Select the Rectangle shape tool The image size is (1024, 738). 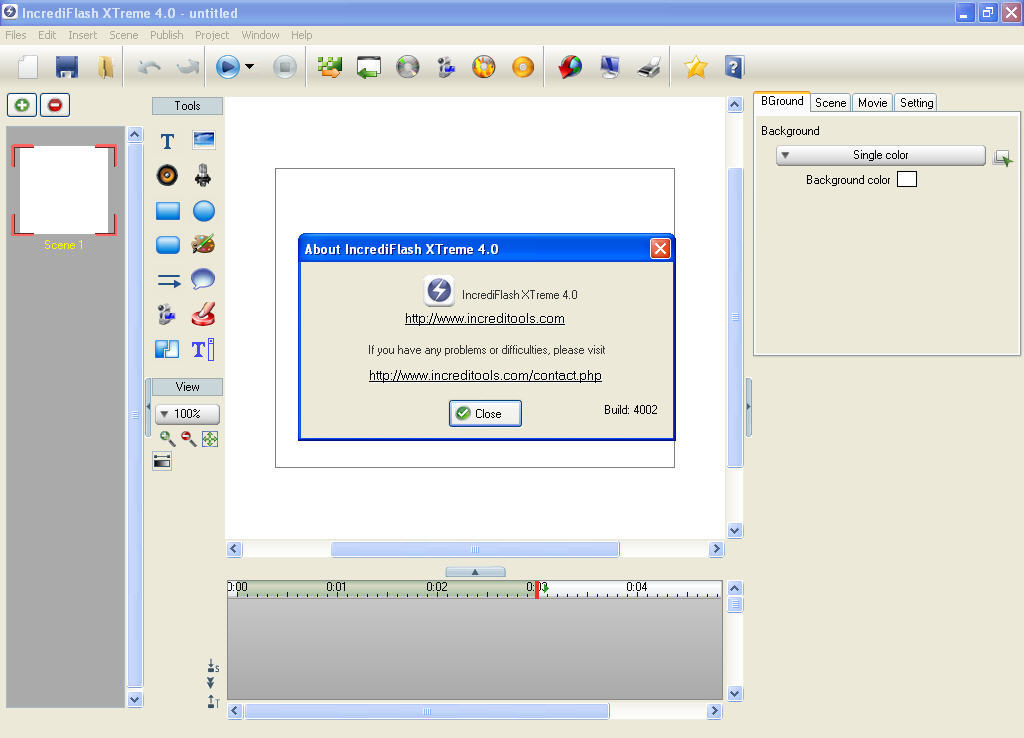point(168,211)
